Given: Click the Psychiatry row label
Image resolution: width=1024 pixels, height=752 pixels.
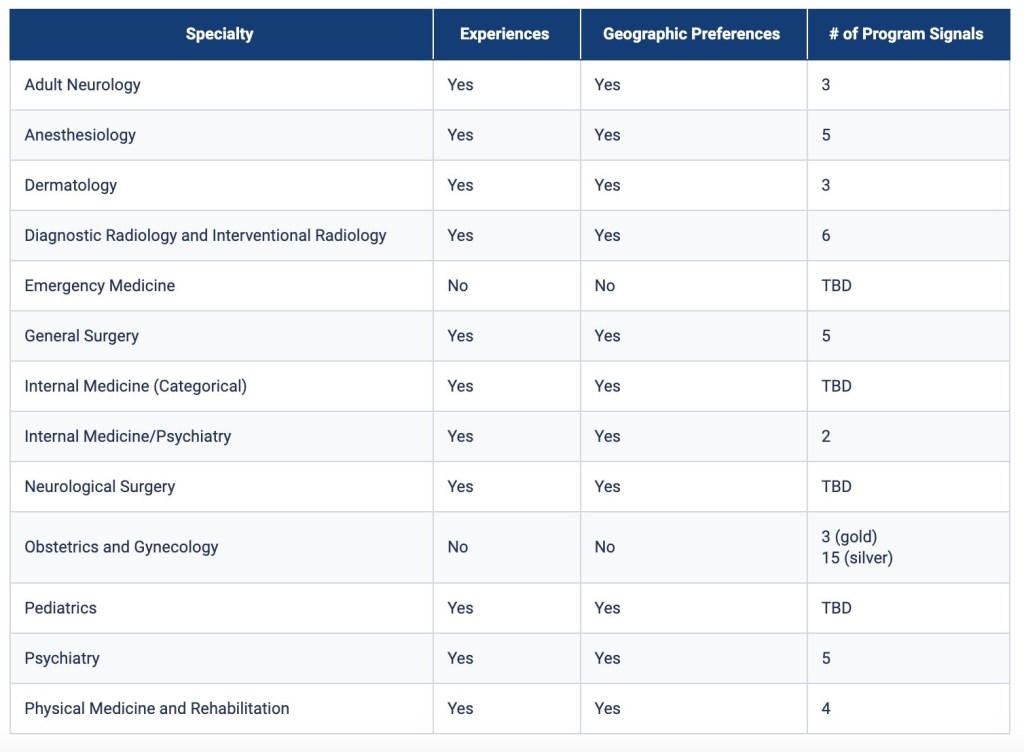Looking at the screenshot, I should point(62,658).
